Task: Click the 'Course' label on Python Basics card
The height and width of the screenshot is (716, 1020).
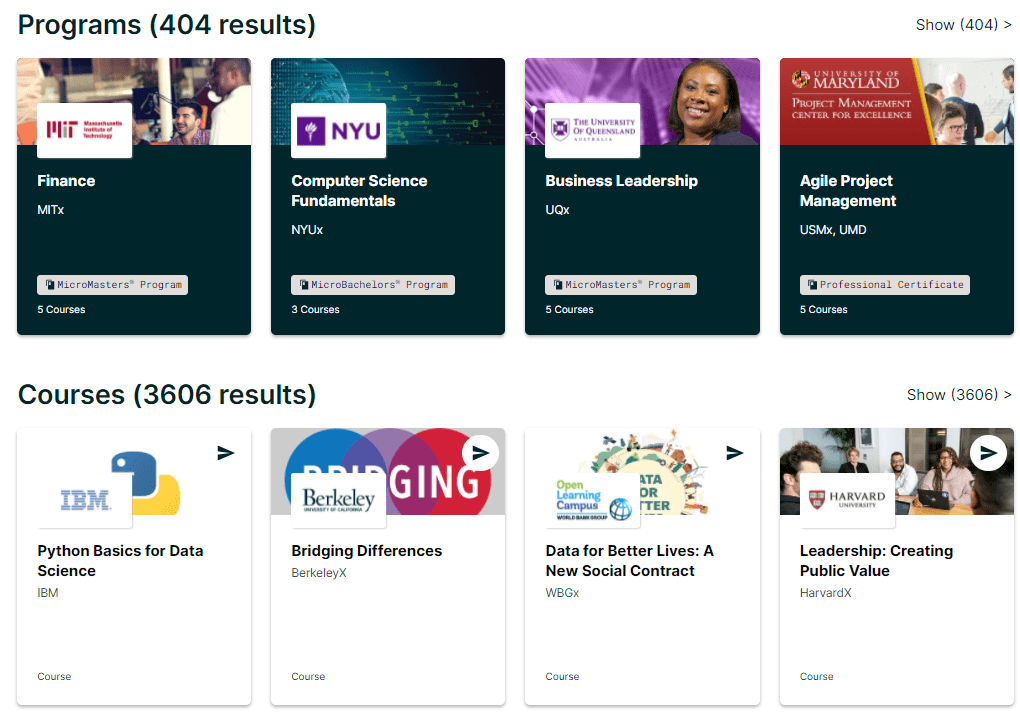Action: 54,677
